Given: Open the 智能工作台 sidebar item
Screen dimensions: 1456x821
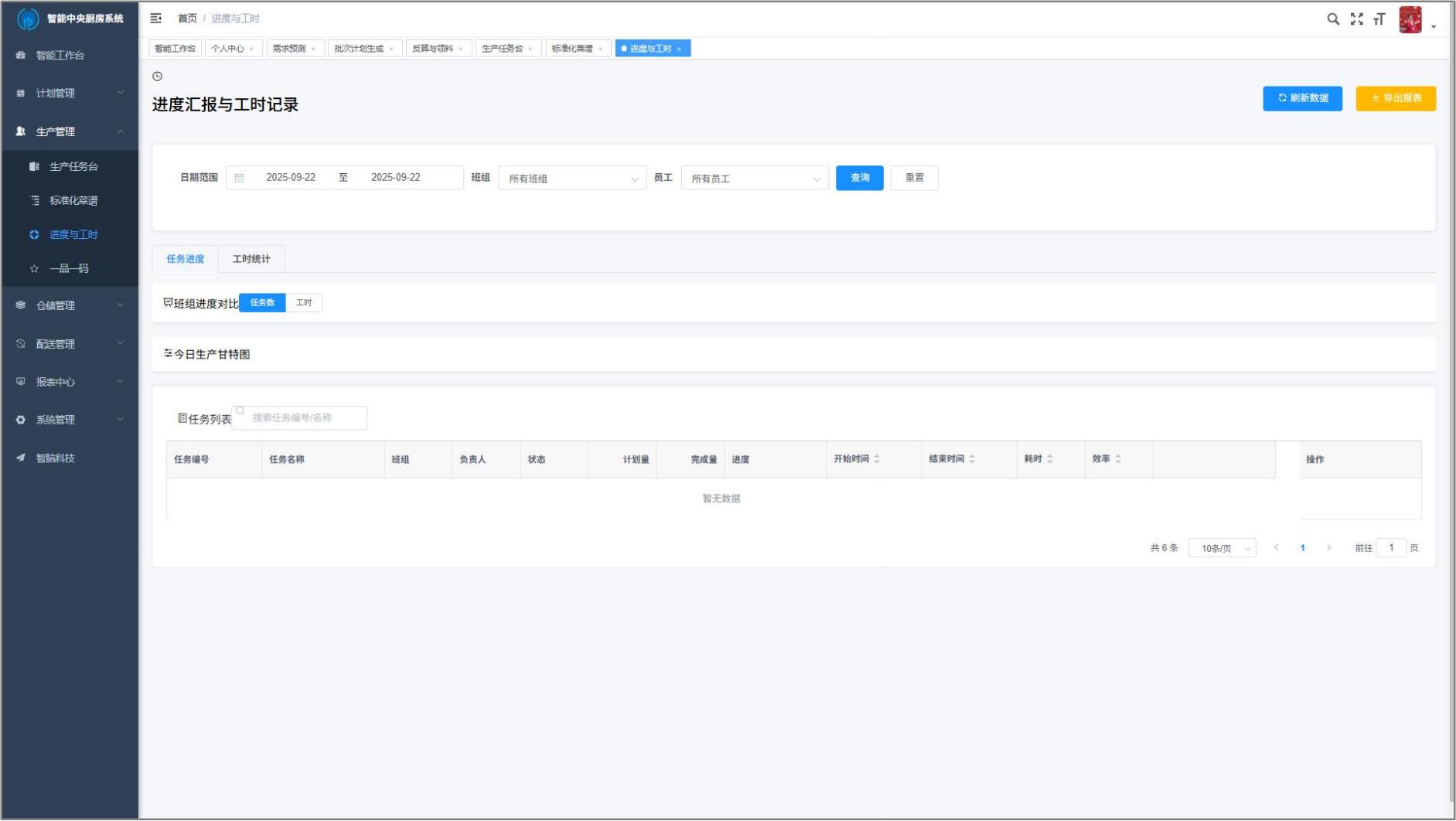Looking at the screenshot, I should pyautogui.click(x=60, y=56).
